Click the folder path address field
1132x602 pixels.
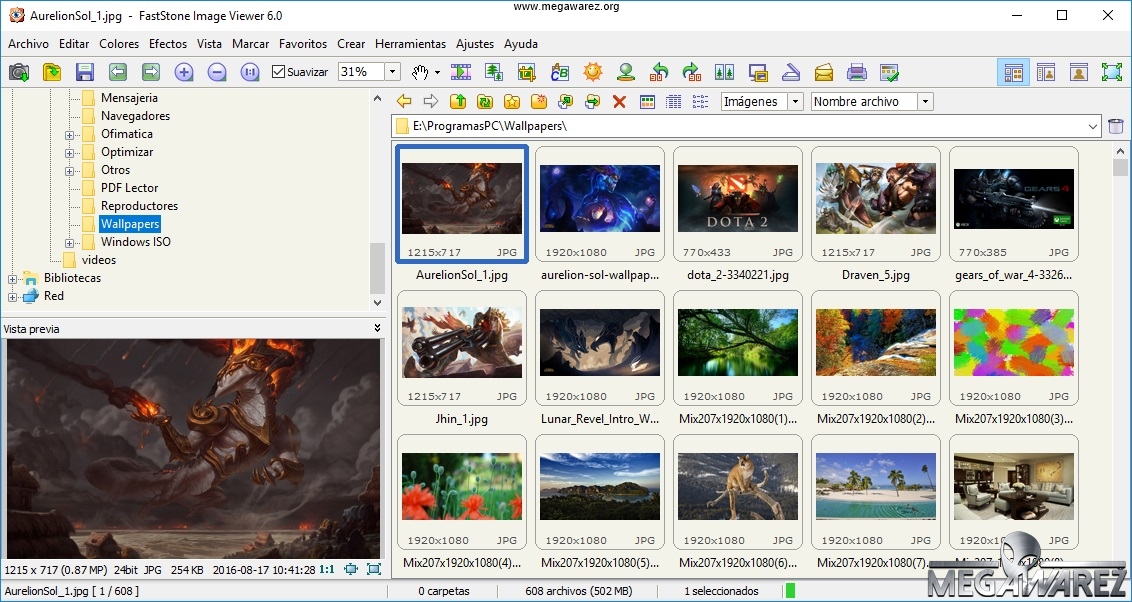point(746,127)
